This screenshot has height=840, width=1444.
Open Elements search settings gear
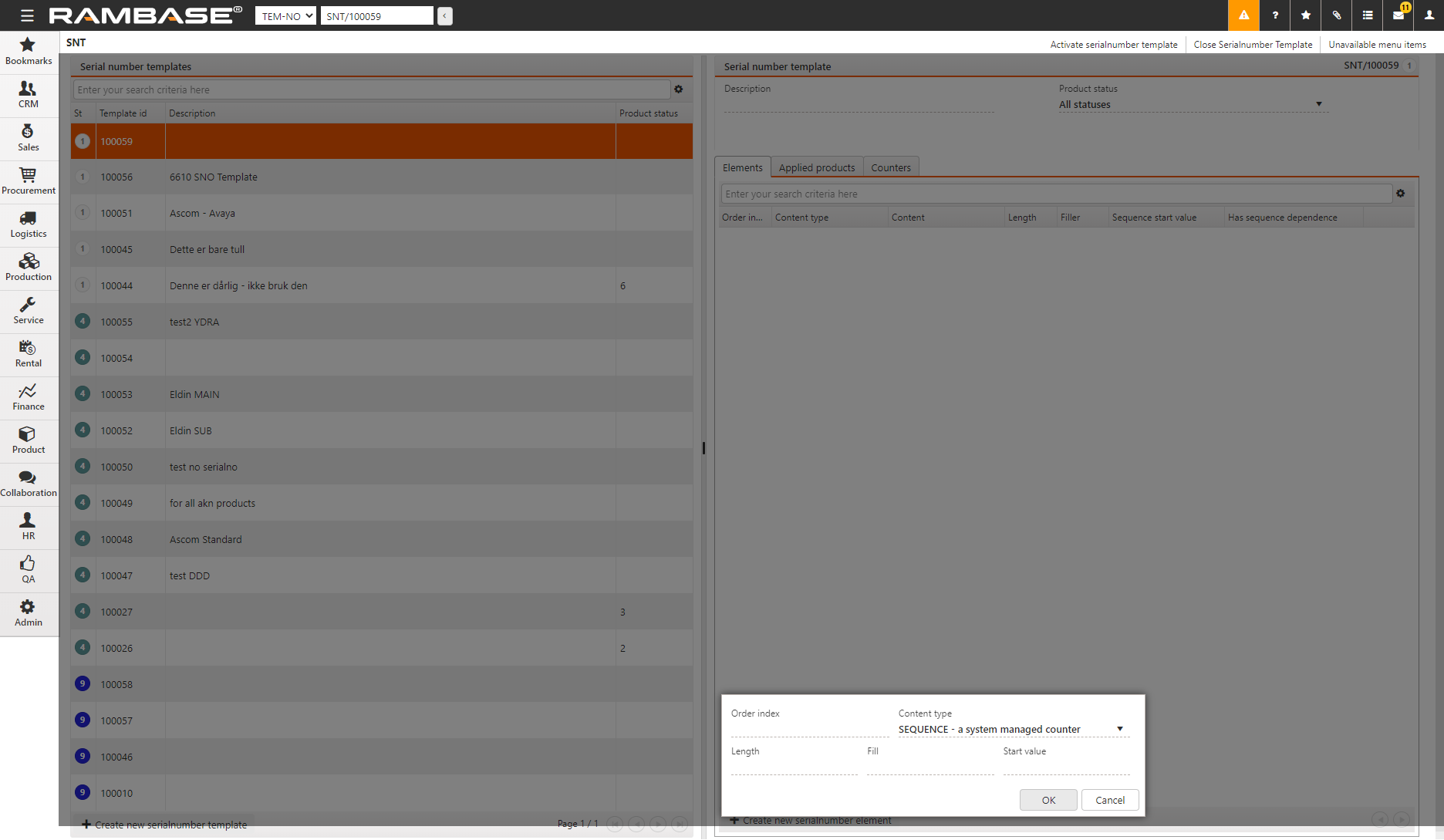1401,194
